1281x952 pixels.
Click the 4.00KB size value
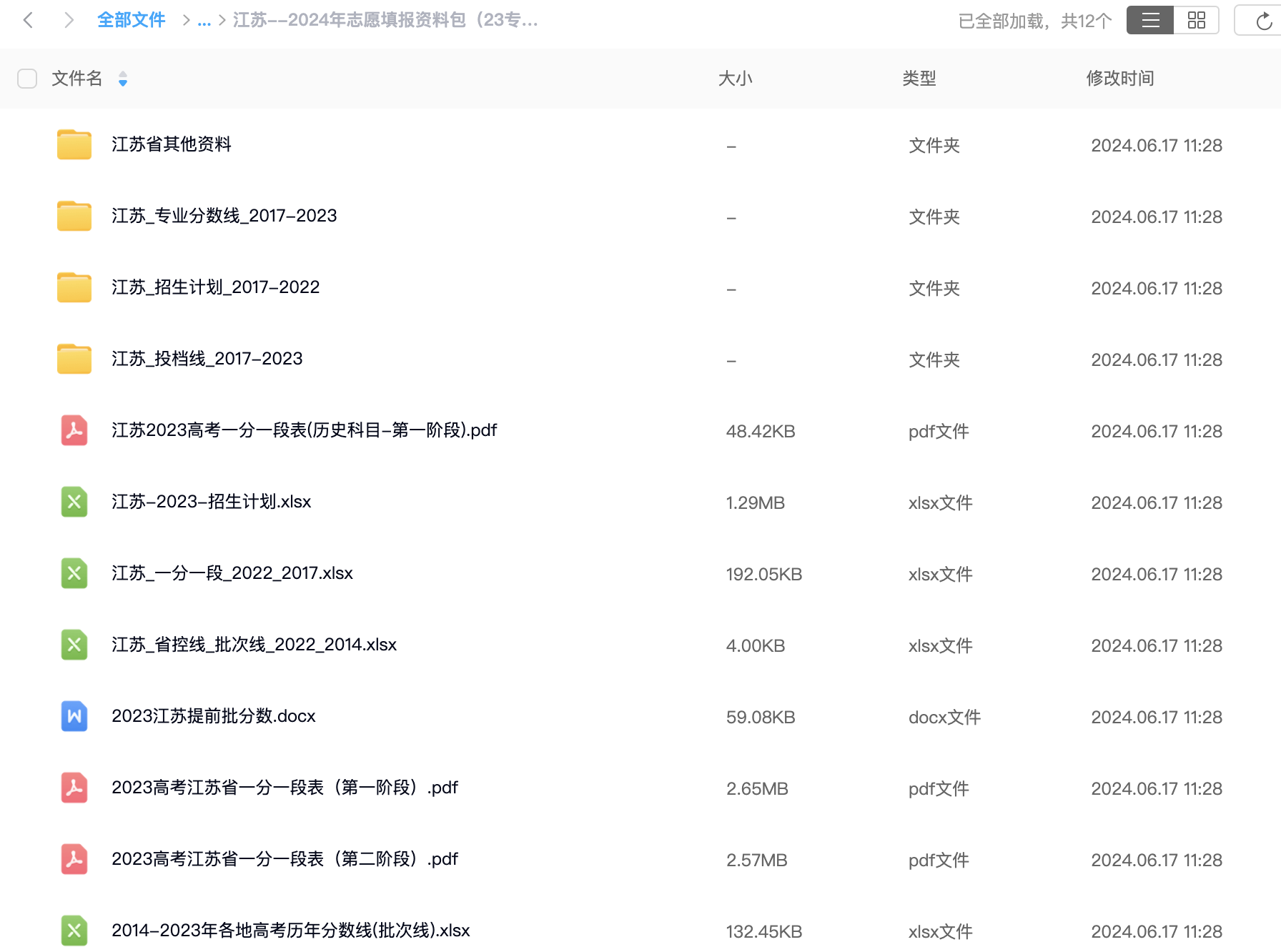click(x=756, y=646)
